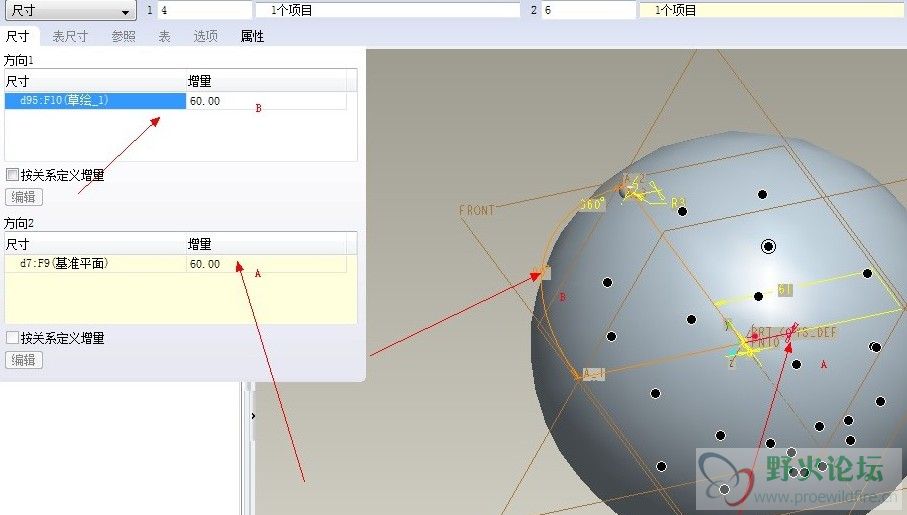Enable 按关系定义增量 under 方向2
Screen dimensions: 907x515
pos(12,337)
